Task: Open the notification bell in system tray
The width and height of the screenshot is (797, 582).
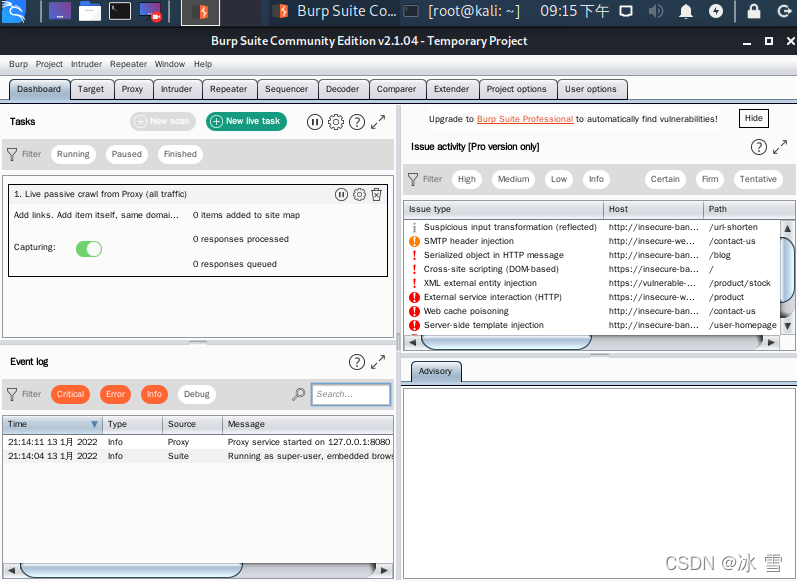Action: 686,11
